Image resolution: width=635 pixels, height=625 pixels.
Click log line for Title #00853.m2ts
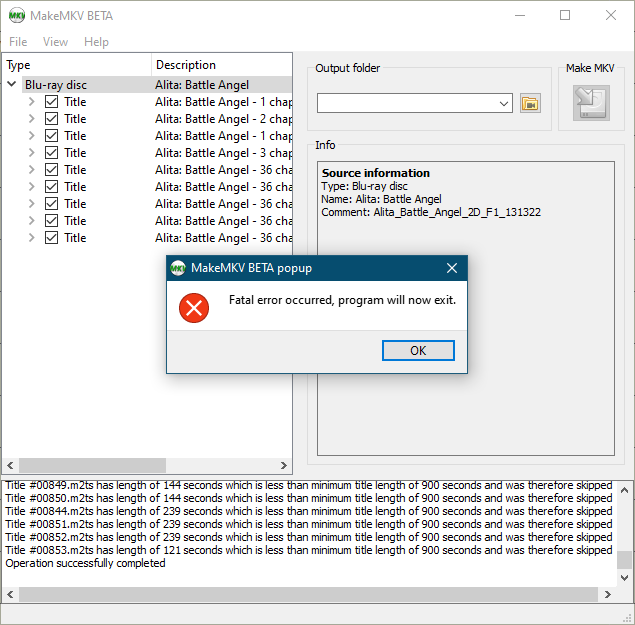tap(309, 550)
